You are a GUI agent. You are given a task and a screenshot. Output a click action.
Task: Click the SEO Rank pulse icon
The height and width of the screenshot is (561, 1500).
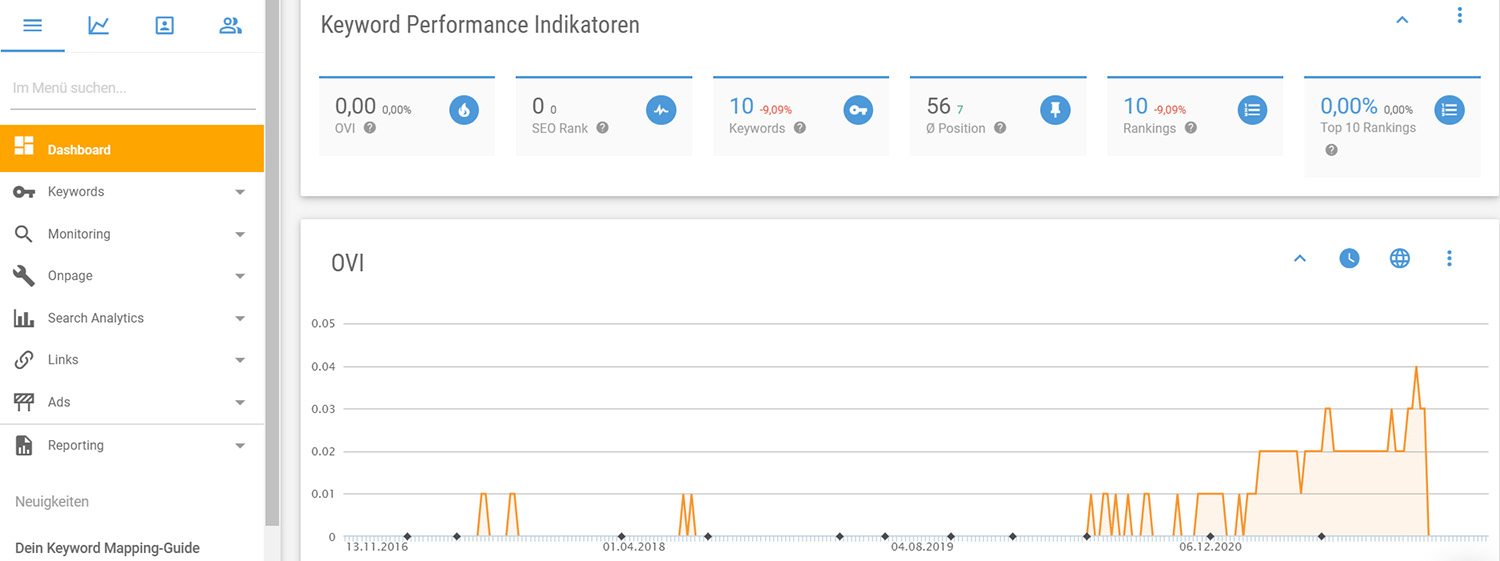660,111
